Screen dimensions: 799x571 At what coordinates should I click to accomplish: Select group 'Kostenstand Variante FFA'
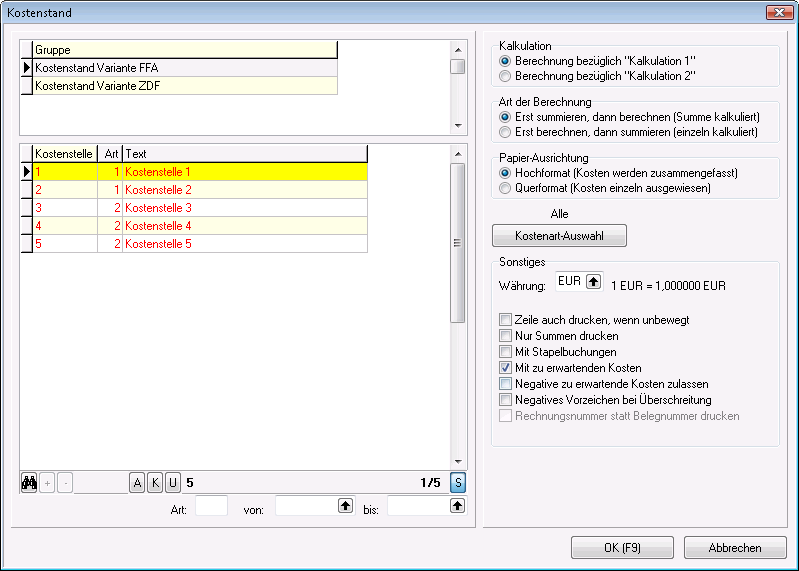(185, 68)
